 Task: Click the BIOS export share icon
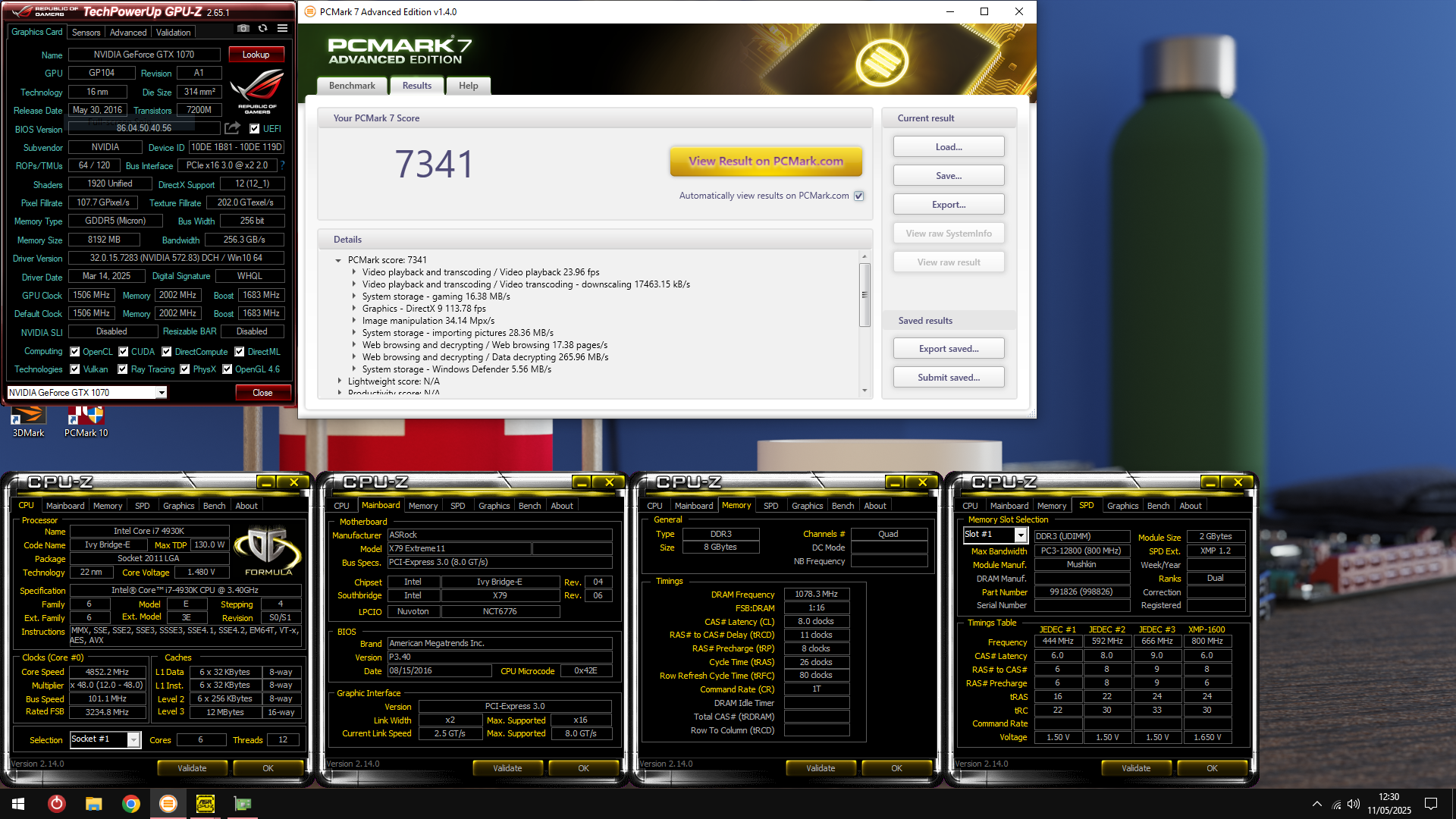click(232, 128)
